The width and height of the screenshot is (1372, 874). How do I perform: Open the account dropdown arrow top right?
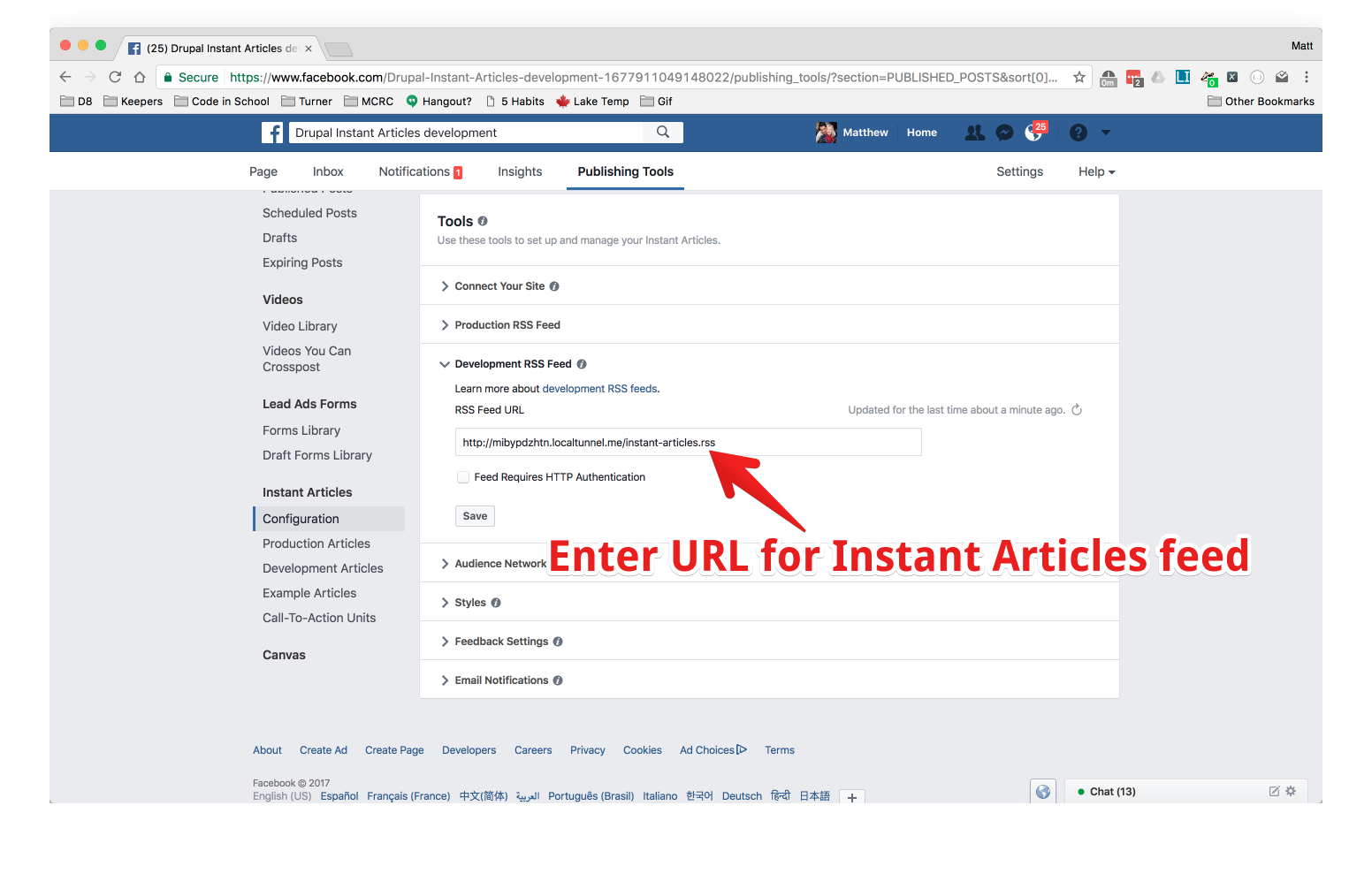click(x=1106, y=132)
